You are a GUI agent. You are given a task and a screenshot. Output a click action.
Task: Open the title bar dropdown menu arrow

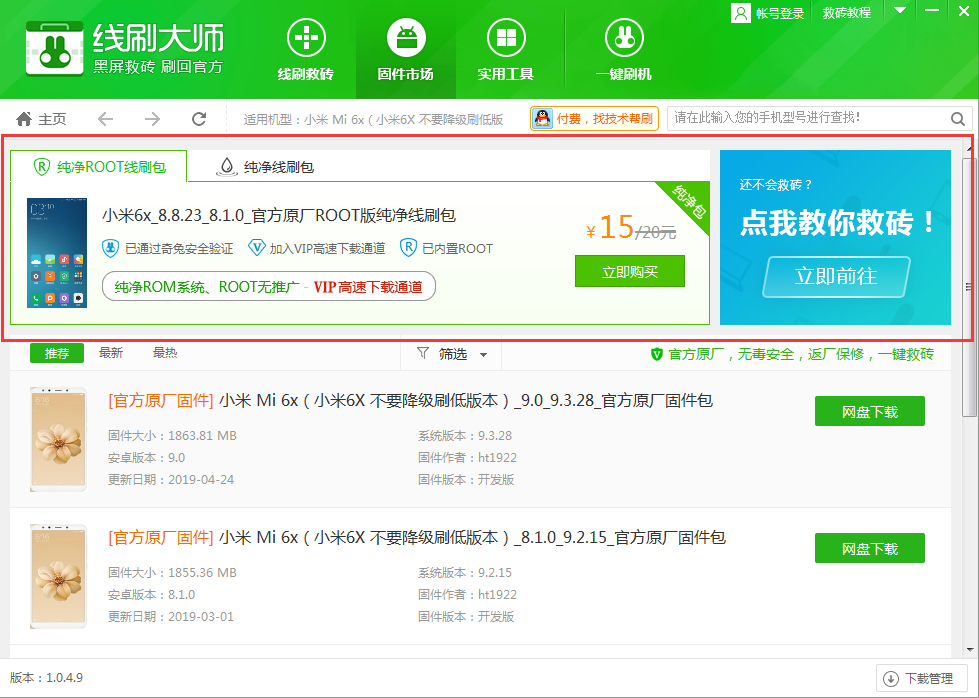pyautogui.click(x=900, y=11)
